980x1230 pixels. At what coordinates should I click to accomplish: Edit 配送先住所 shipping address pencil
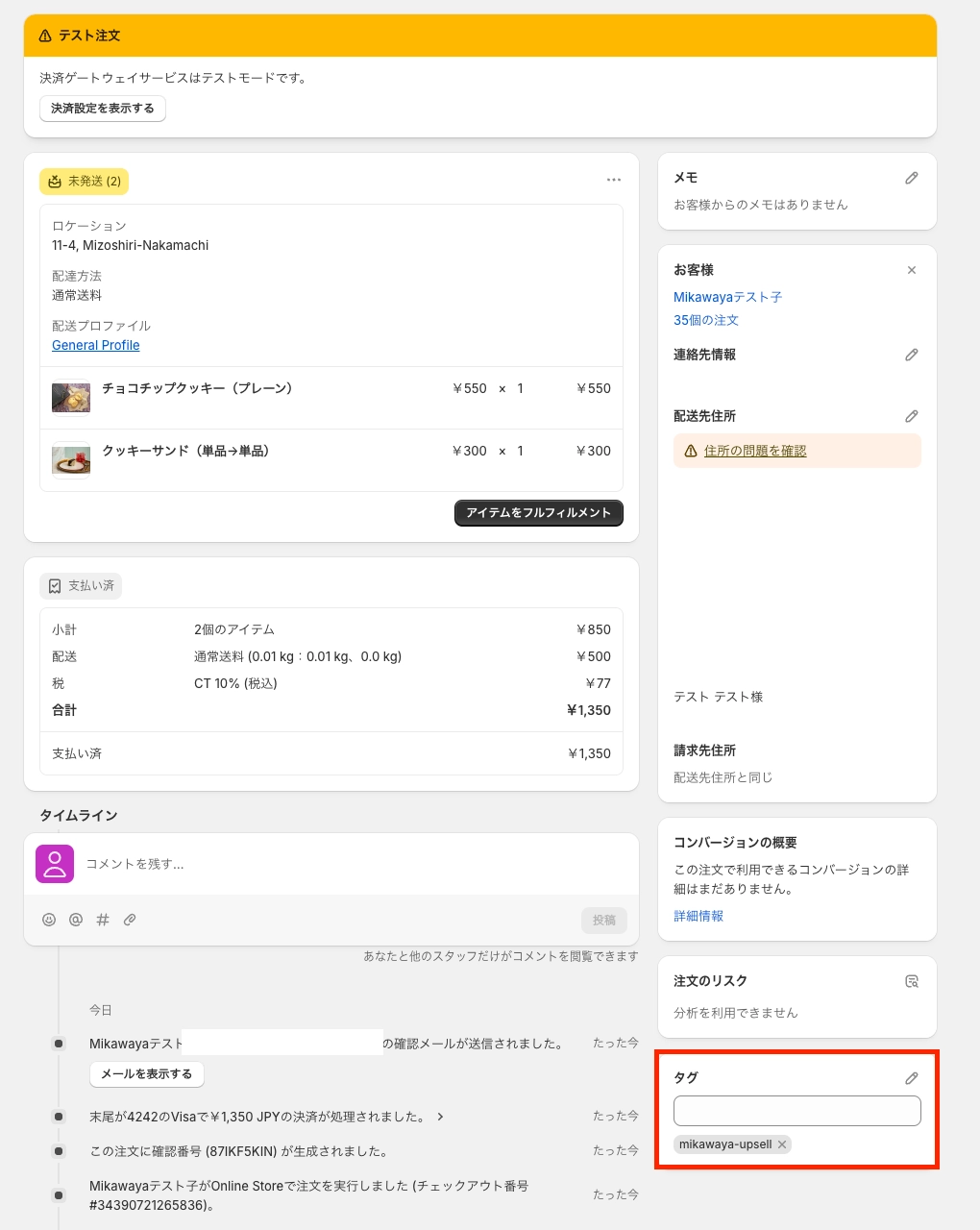click(x=912, y=416)
